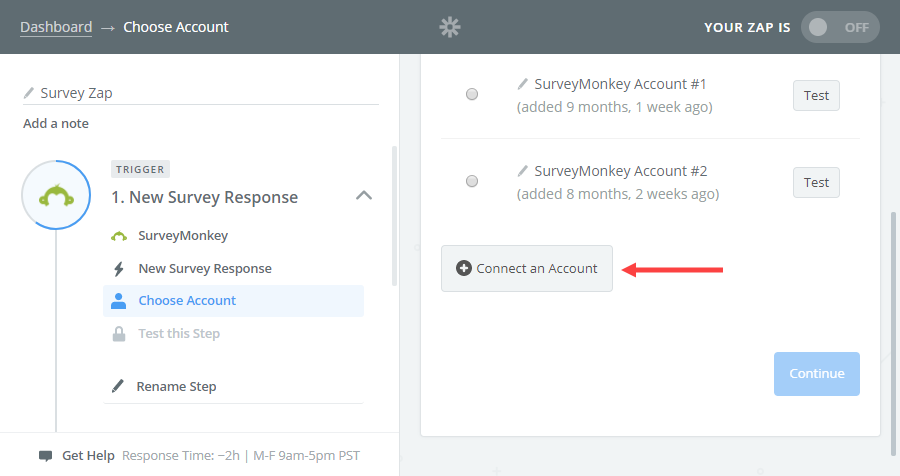The width and height of the screenshot is (900, 476).
Task: Click 'Choose Account' breadcrumb text
Action: coord(176,27)
